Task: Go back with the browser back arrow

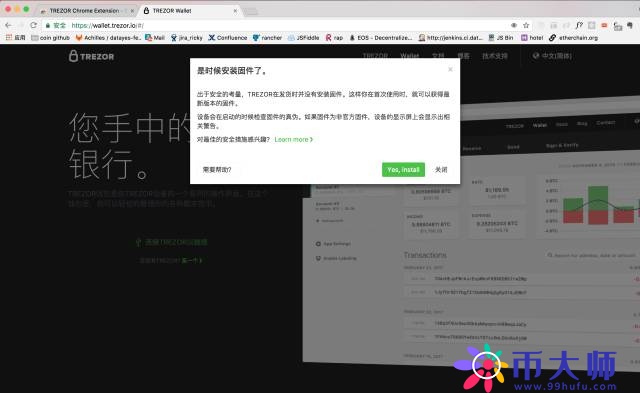Action: tap(8, 25)
